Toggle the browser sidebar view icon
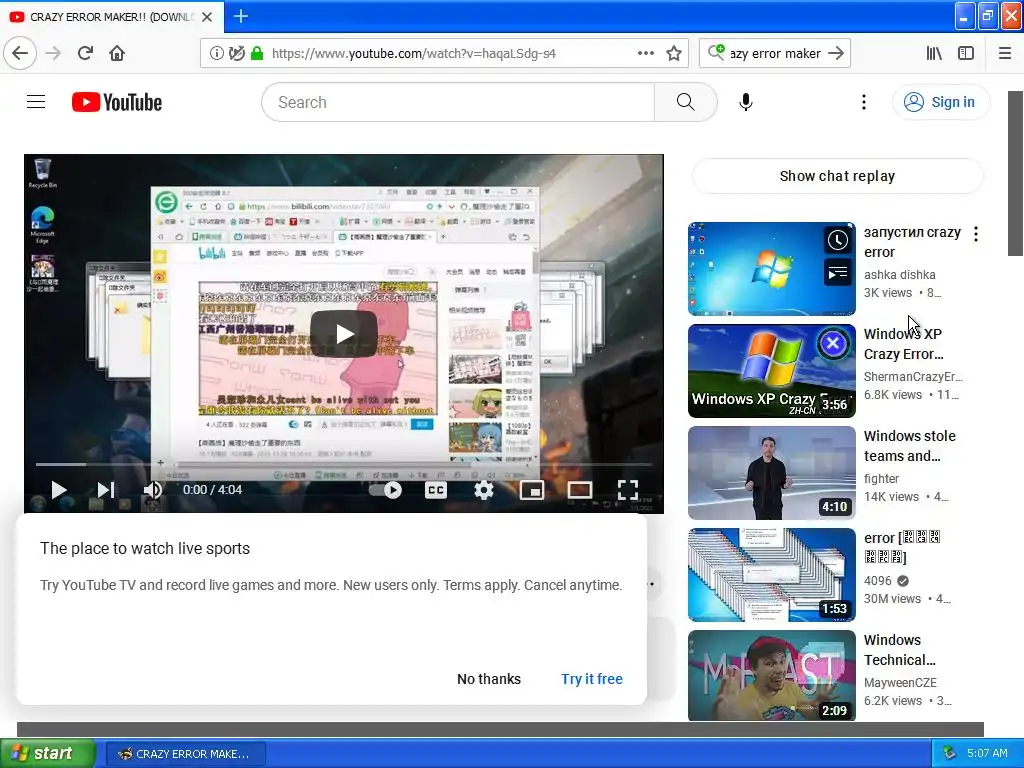The image size is (1024, 768). (966, 53)
